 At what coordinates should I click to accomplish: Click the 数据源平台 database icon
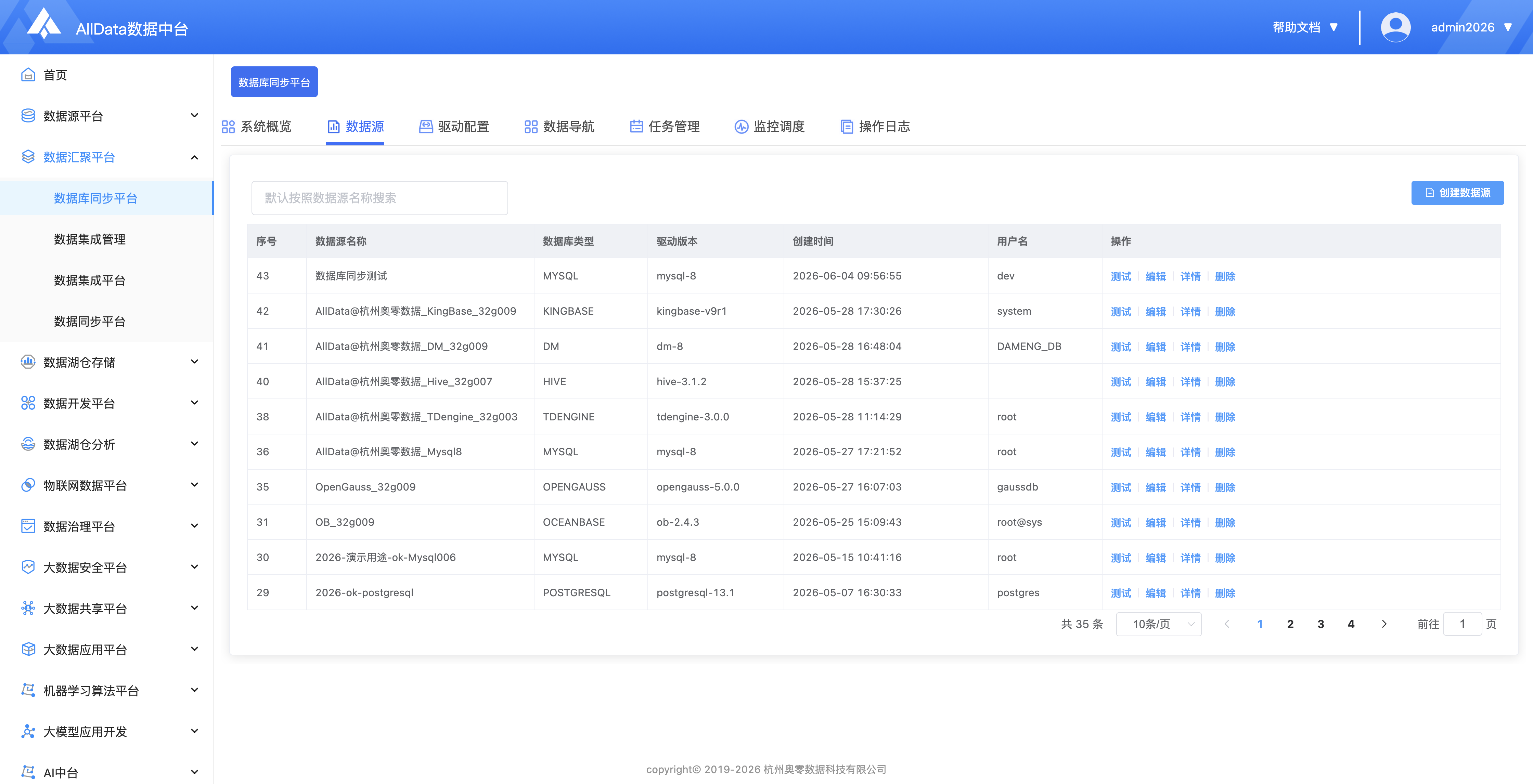coord(28,116)
